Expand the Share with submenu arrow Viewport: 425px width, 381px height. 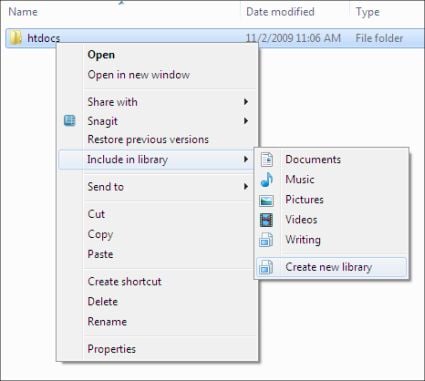tap(246, 102)
